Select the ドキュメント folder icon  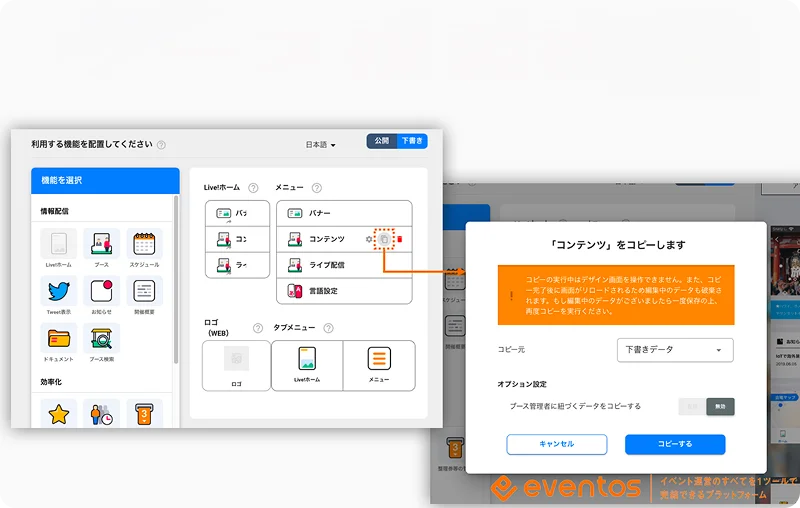[58, 339]
